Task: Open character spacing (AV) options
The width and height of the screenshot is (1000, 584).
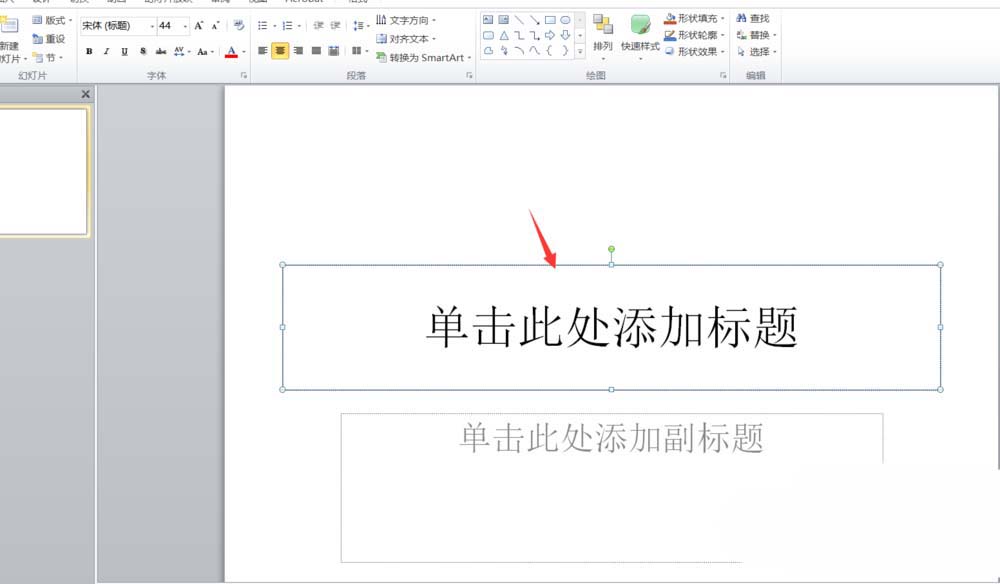Action: [182, 52]
